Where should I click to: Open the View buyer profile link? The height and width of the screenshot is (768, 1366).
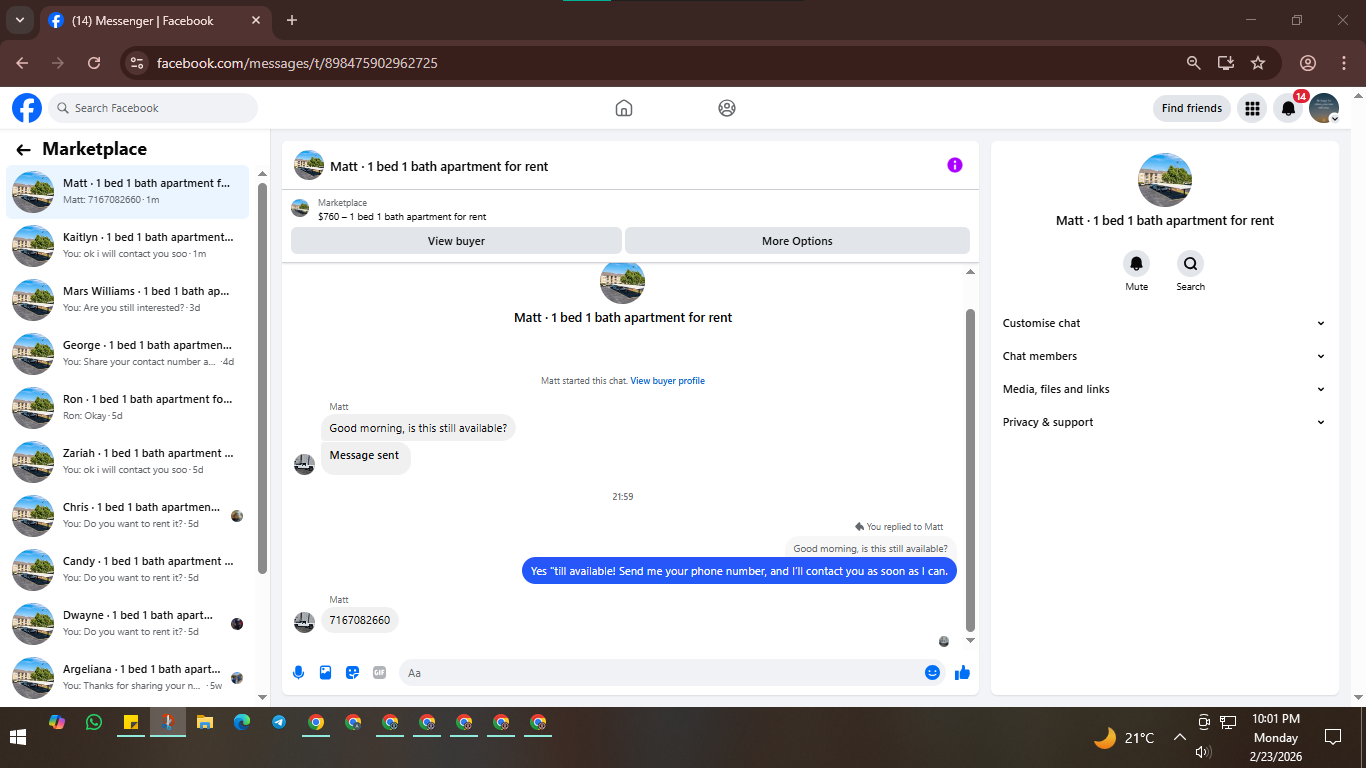[x=667, y=381]
